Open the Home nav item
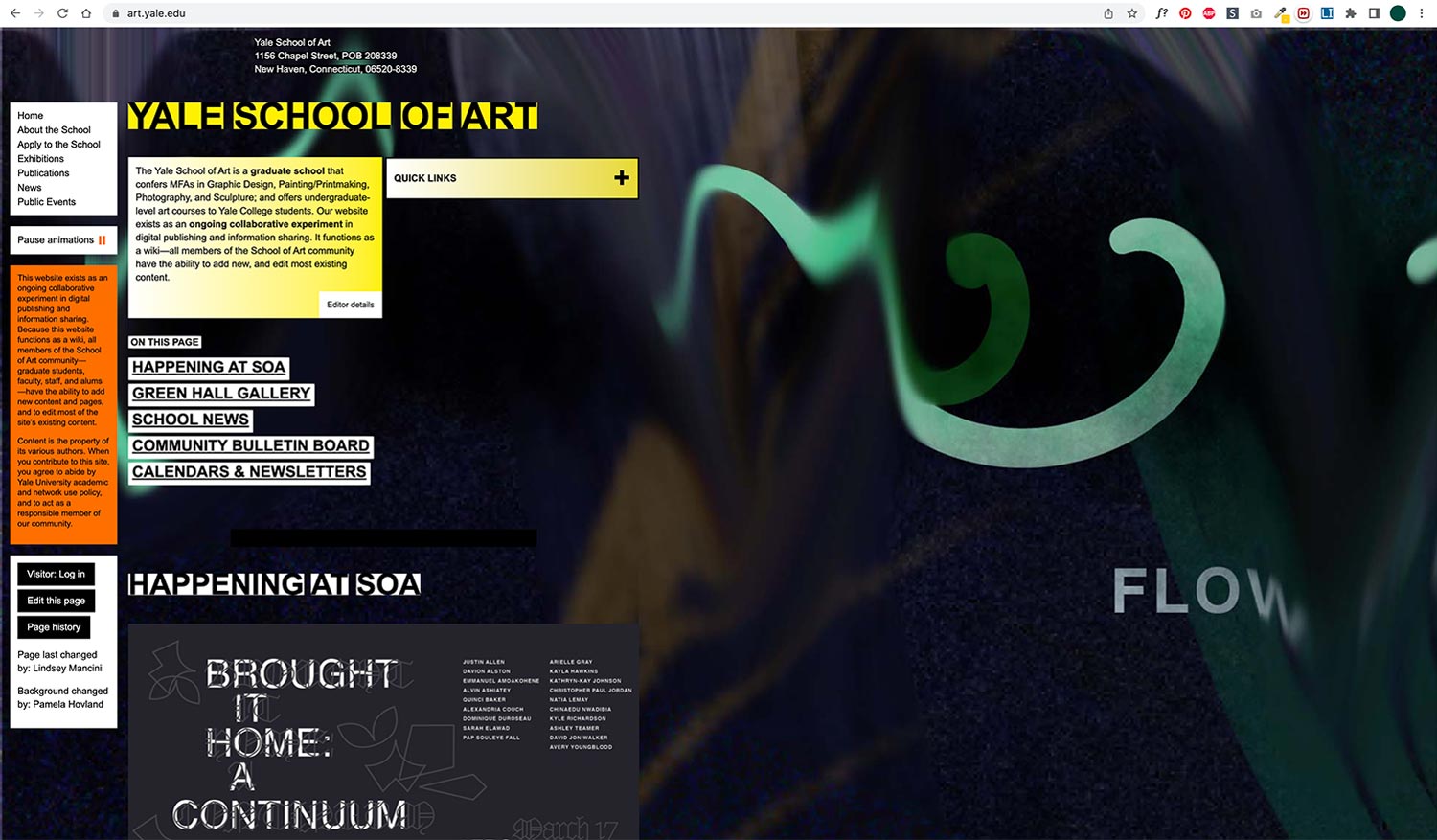The width and height of the screenshot is (1437, 840). pos(30,116)
